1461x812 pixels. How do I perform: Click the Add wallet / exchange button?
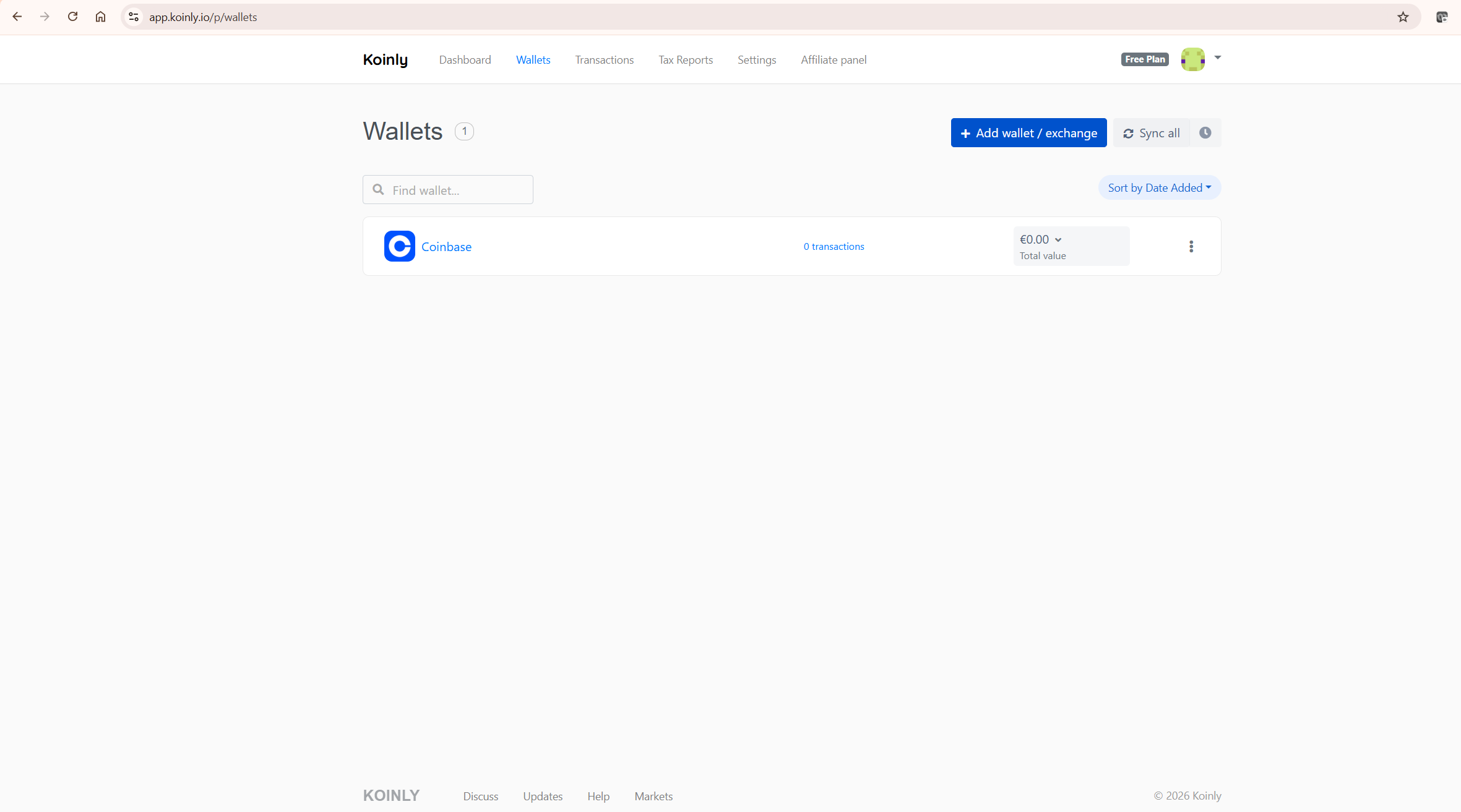(1028, 132)
